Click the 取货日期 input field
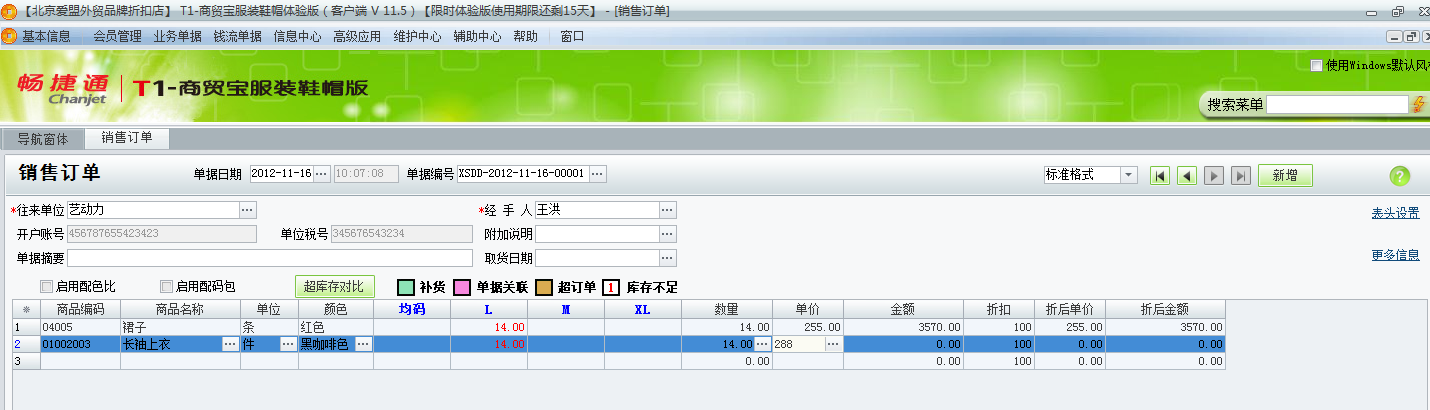1430x410 pixels. 598,258
